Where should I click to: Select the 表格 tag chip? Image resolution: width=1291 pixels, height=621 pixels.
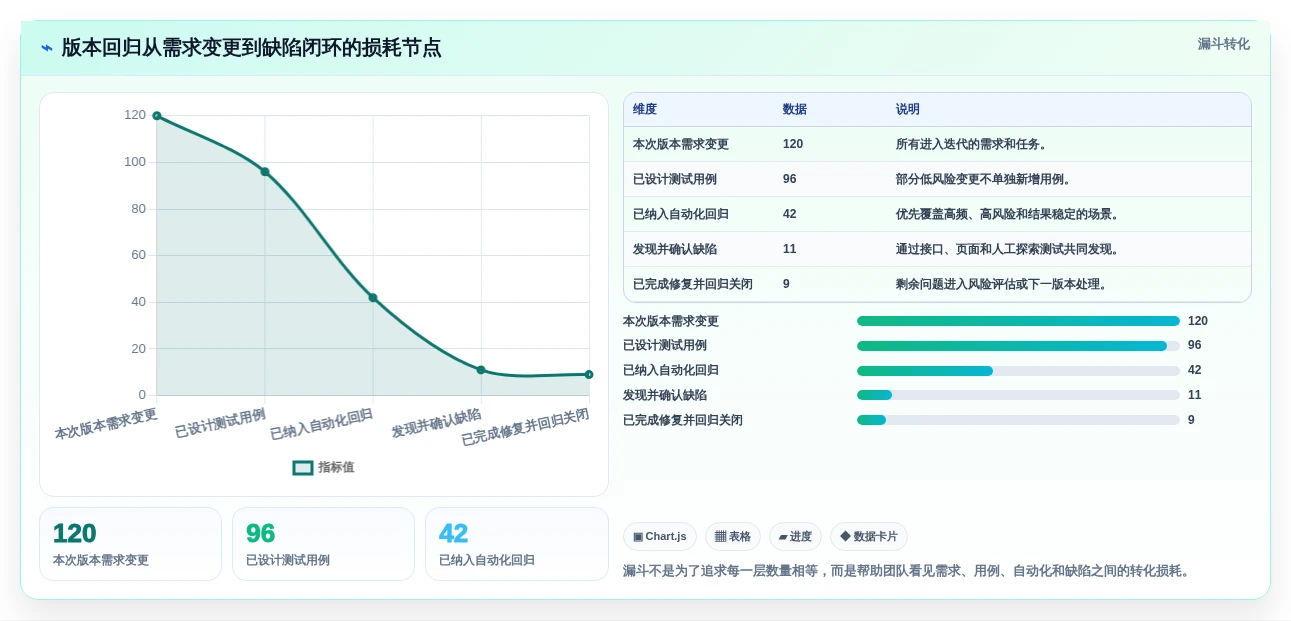733,537
